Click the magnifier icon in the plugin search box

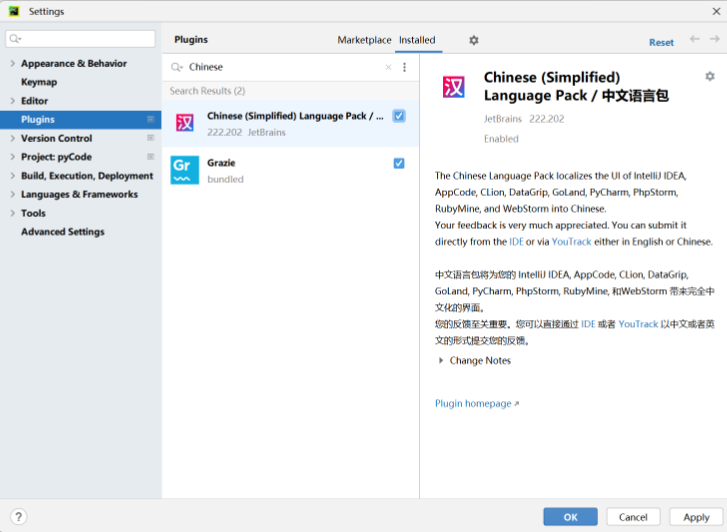point(177,67)
